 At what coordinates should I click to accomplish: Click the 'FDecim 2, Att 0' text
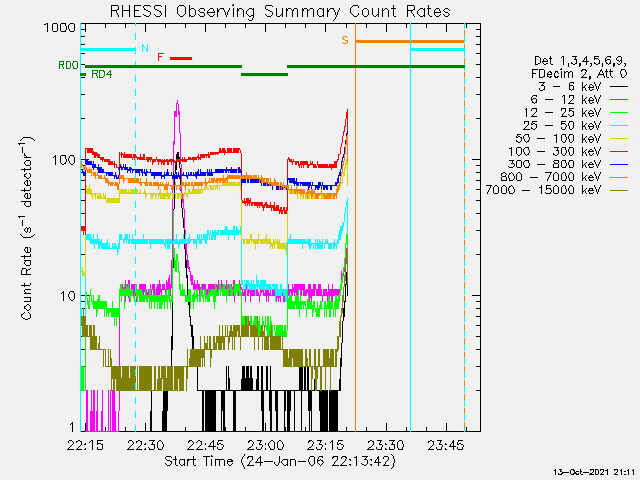coord(579,74)
